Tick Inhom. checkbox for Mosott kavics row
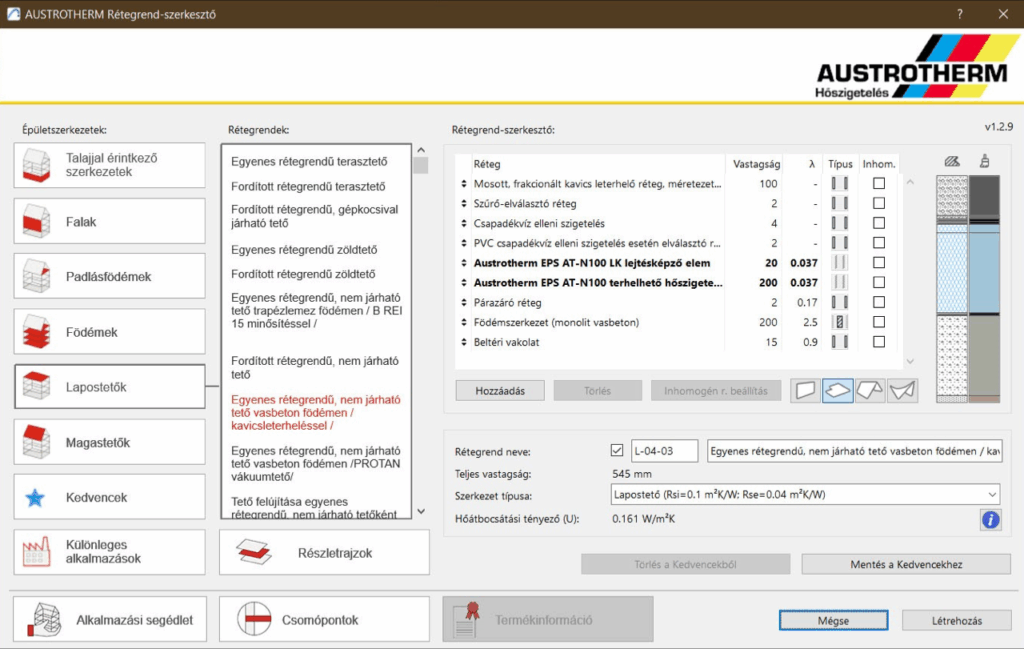1024x649 pixels. 879,183
